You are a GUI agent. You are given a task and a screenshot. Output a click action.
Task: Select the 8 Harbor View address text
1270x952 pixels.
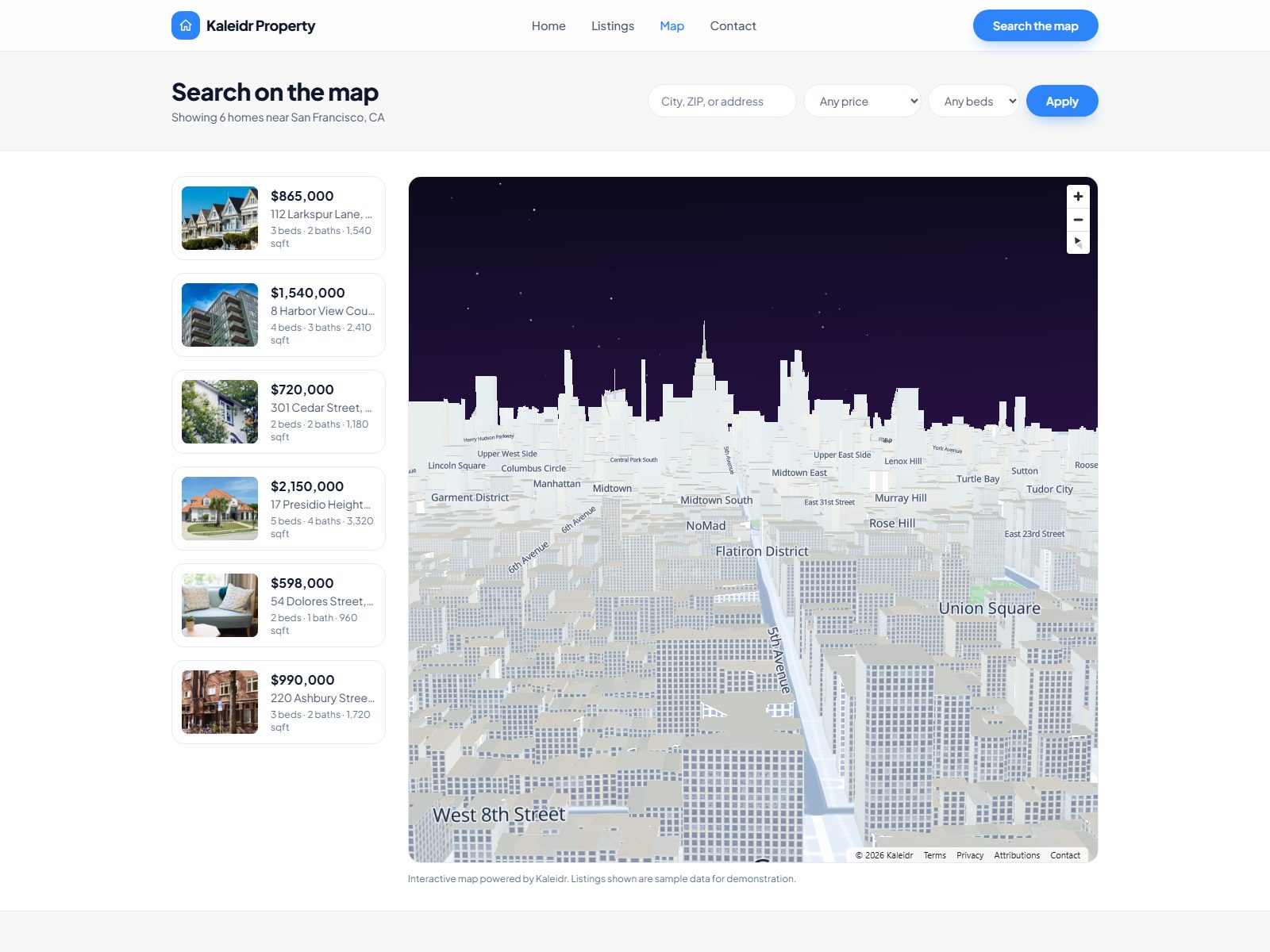pos(322,311)
